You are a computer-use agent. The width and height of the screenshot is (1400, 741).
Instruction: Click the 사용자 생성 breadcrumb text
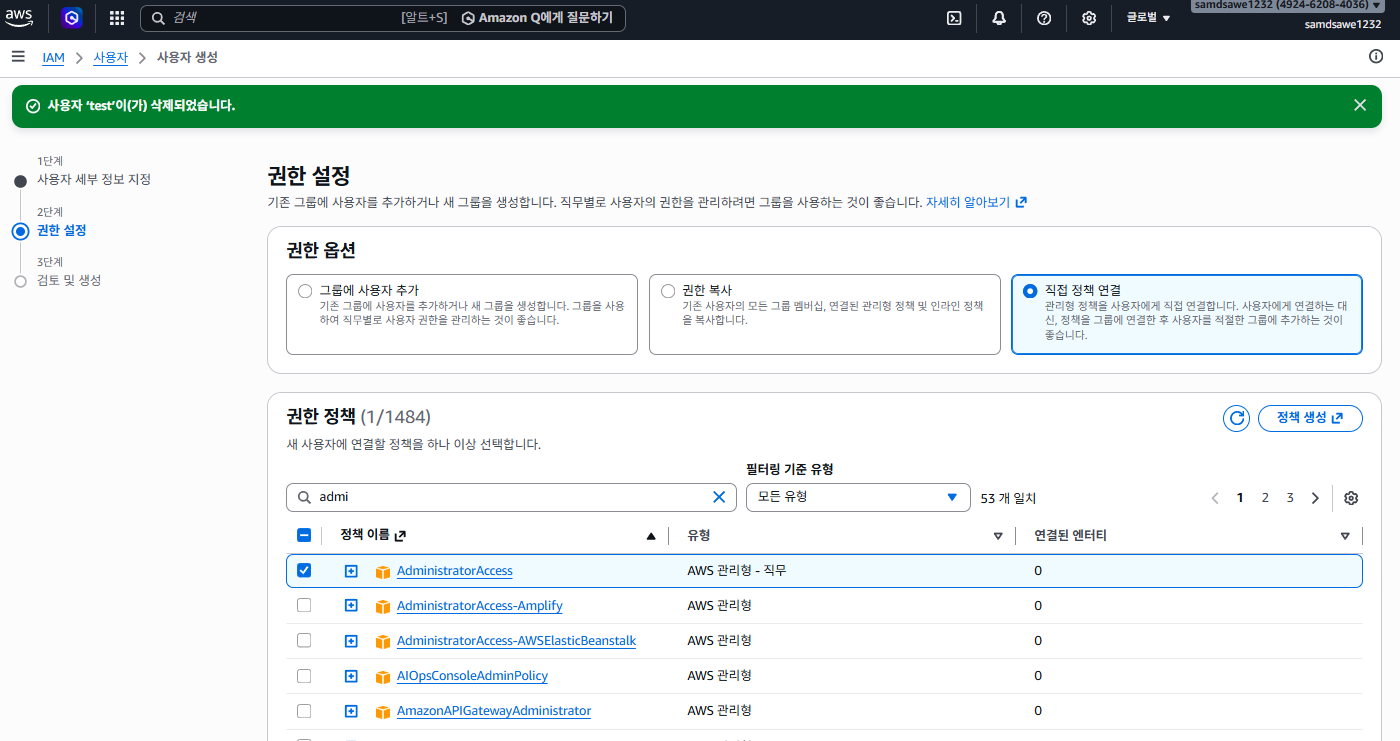pos(187,58)
